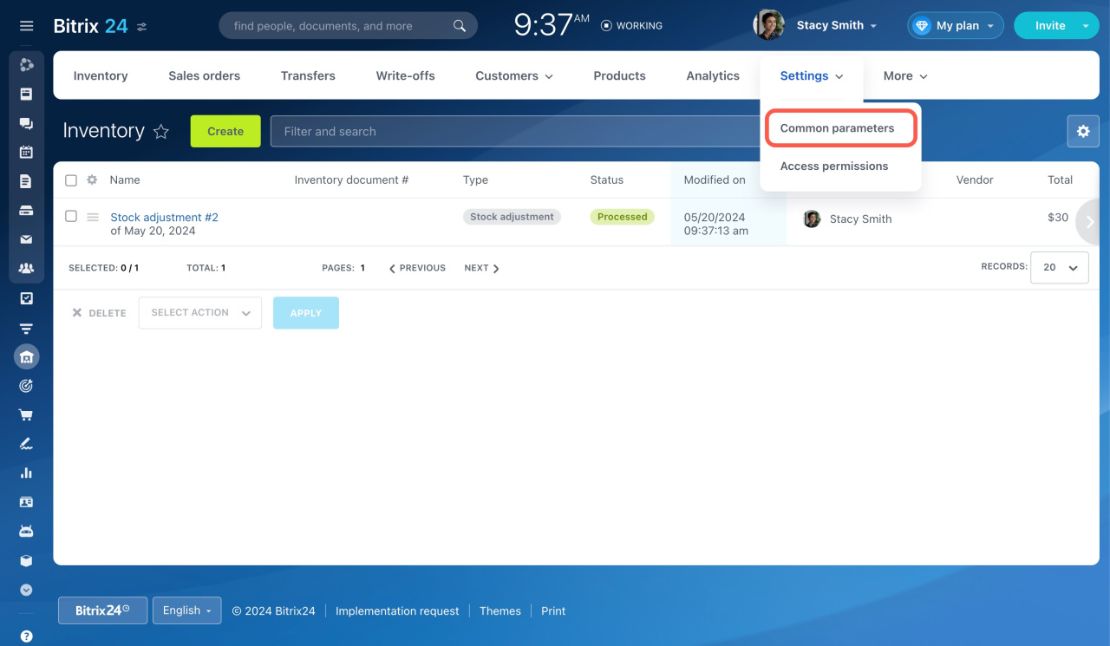Check the Stock adjustment #2 row checkbox

pos(71,217)
